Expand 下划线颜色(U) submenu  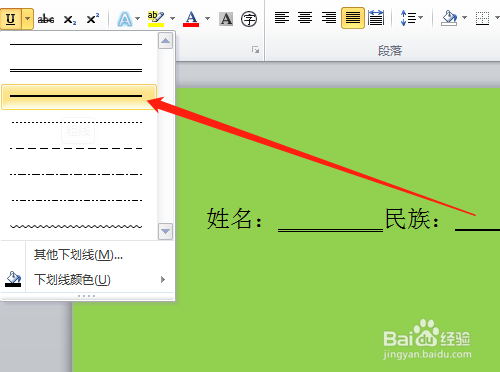88,279
